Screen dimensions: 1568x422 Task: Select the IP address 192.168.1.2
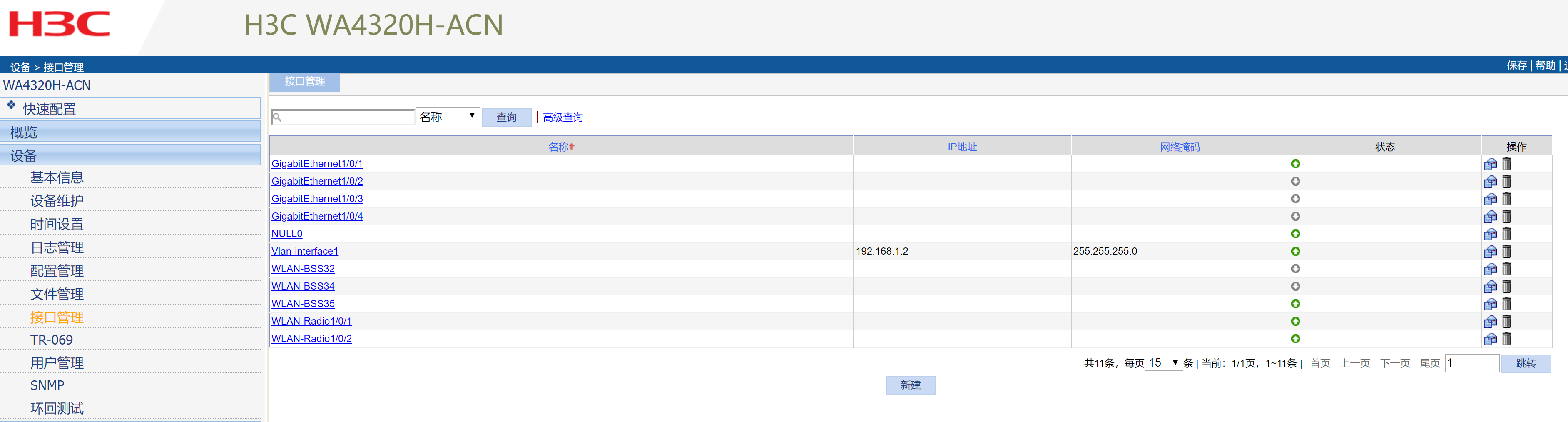pos(881,252)
